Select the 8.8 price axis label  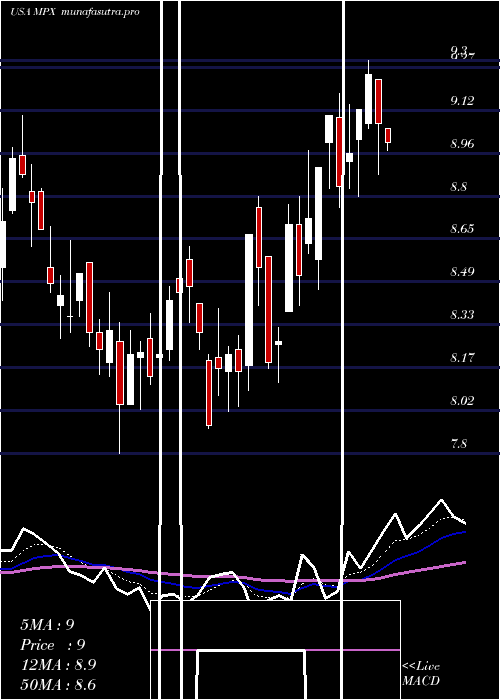pyautogui.click(x=458, y=187)
